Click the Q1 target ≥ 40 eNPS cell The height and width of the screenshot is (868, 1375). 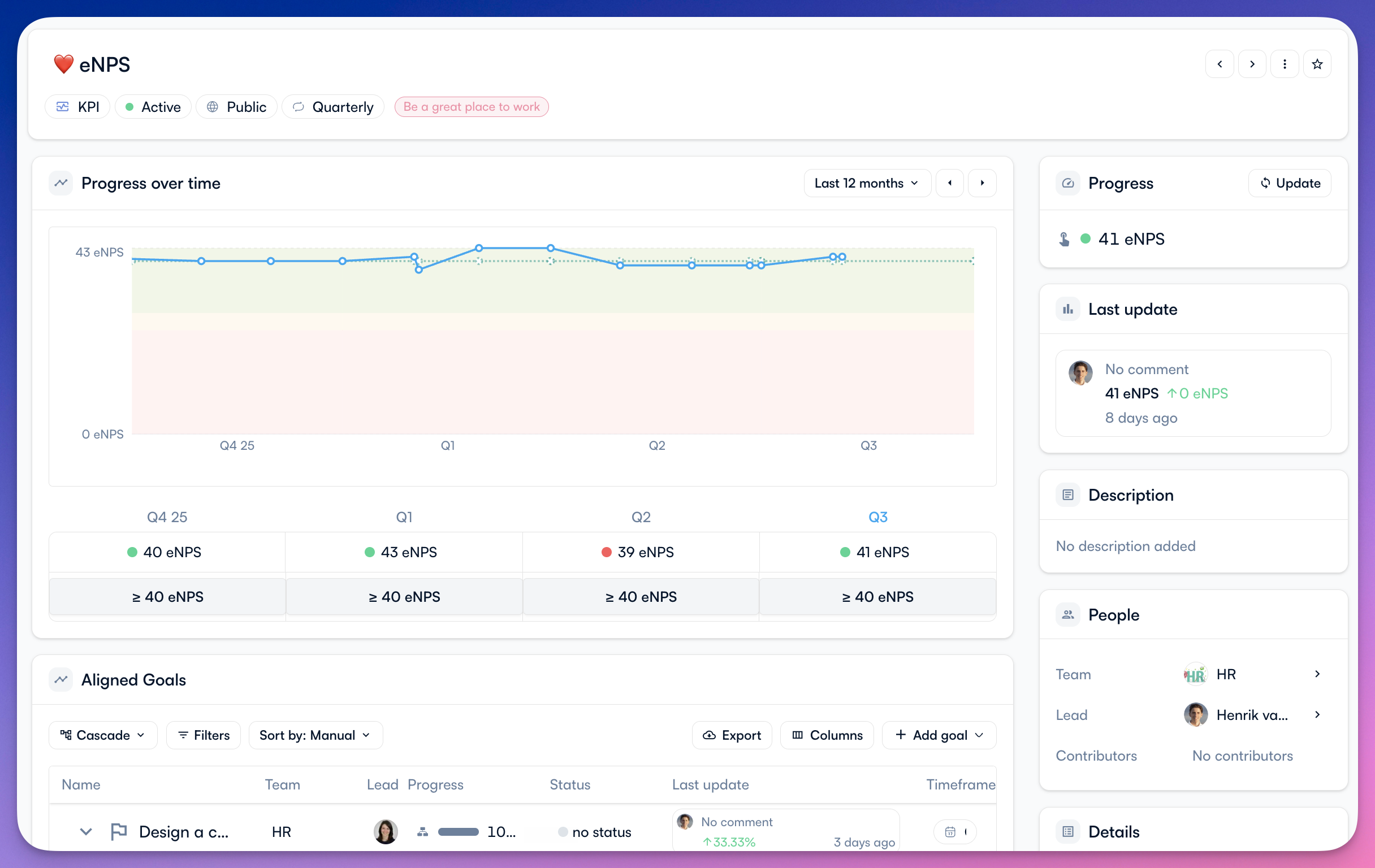[x=404, y=596]
